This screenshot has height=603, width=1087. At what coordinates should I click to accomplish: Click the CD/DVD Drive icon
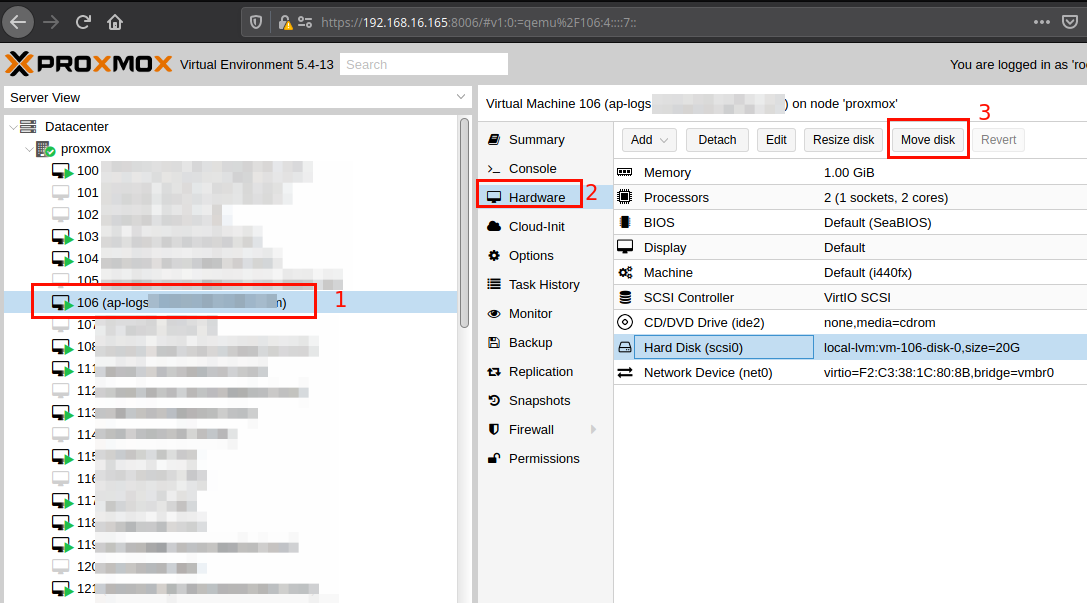pyautogui.click(x=628, y=322)
